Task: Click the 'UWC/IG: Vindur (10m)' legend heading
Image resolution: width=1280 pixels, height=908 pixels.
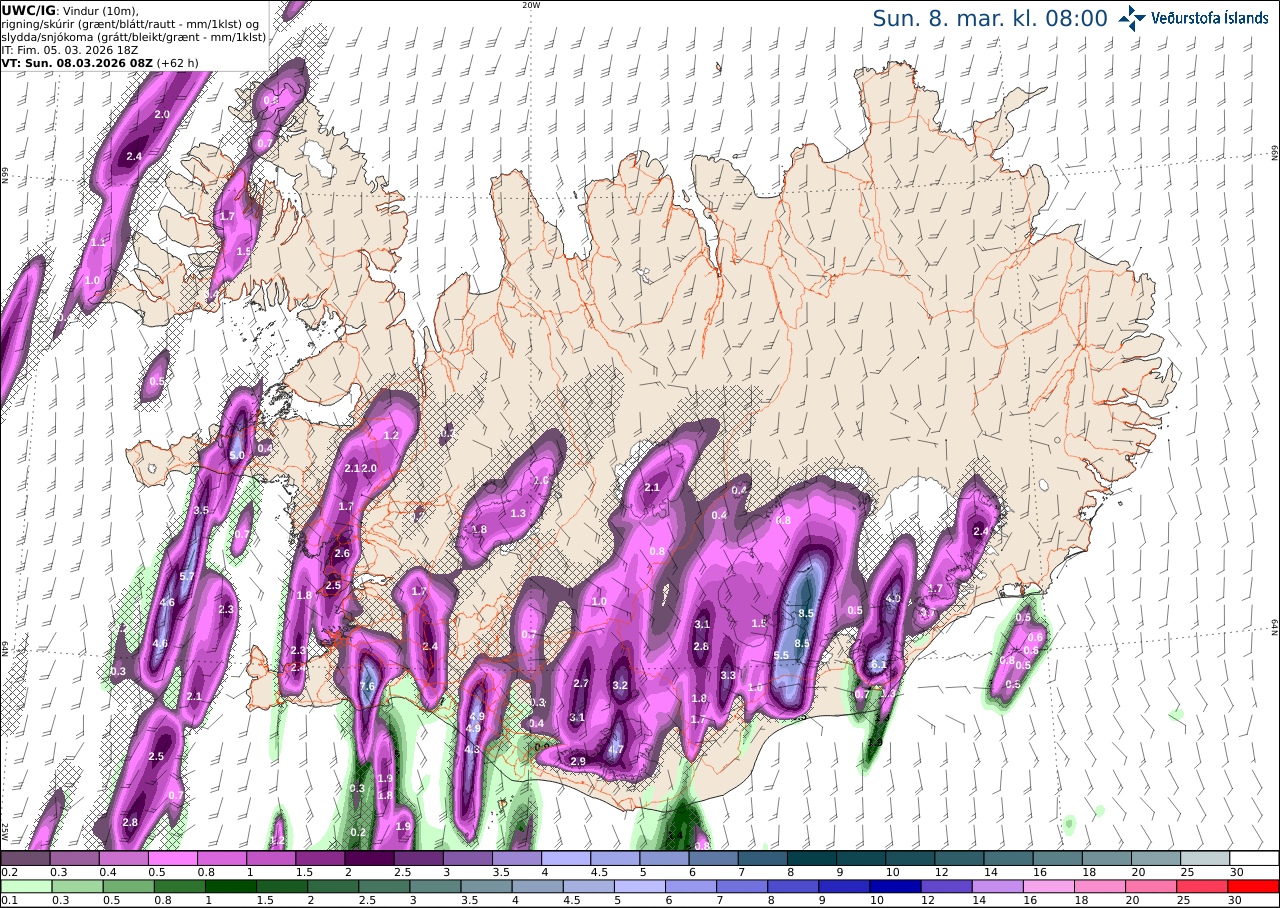Action: [x=69, y=10]
